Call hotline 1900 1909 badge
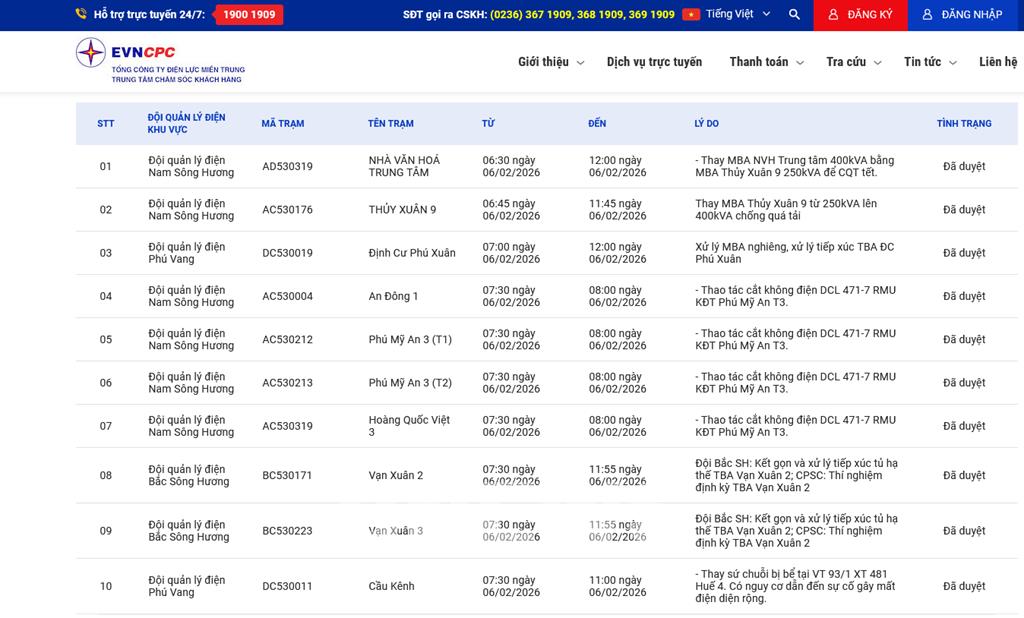1024x618 pixels. coord(249,15)
